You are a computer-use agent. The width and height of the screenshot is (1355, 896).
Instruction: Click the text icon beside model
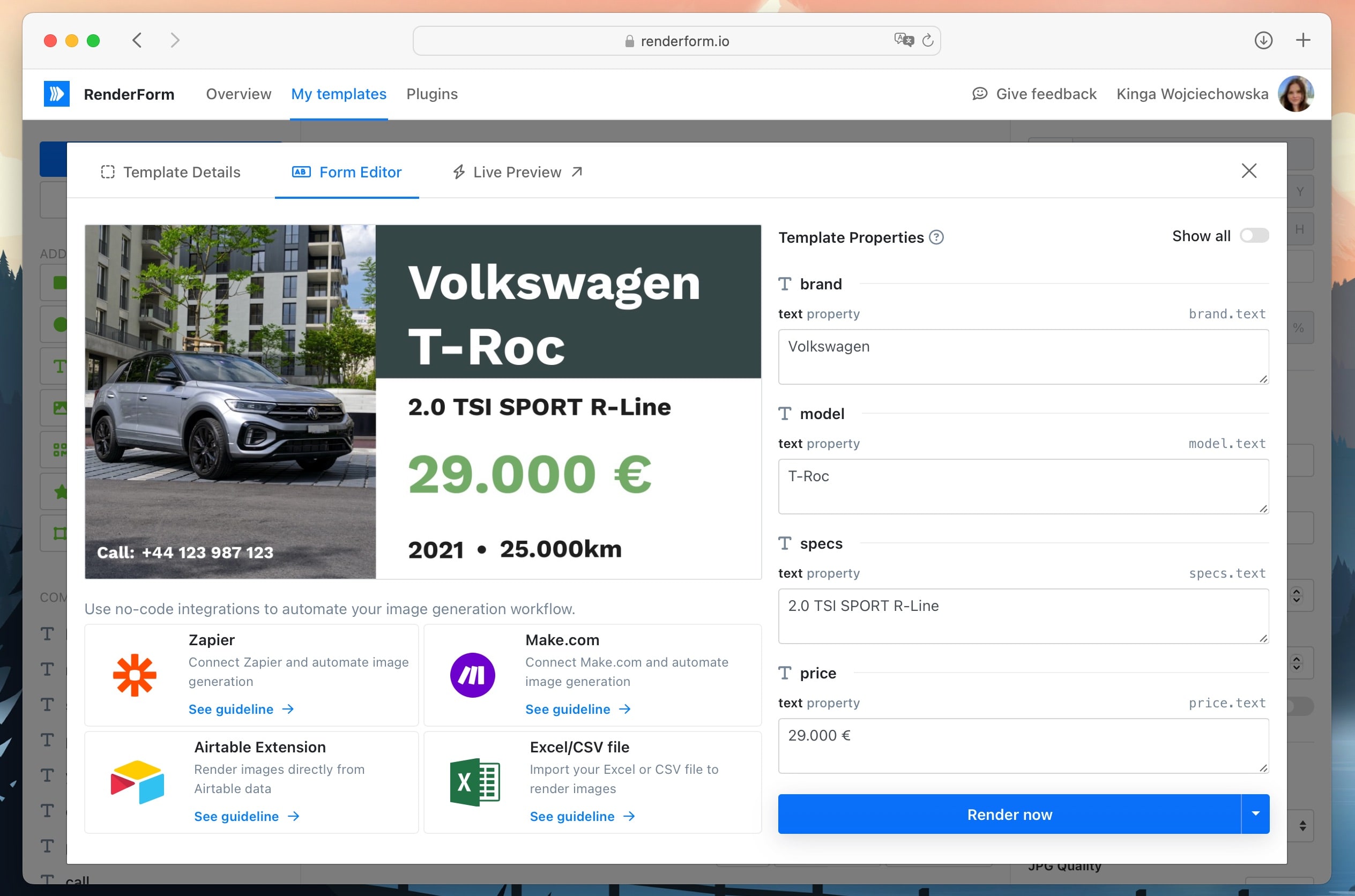point(785,414)
